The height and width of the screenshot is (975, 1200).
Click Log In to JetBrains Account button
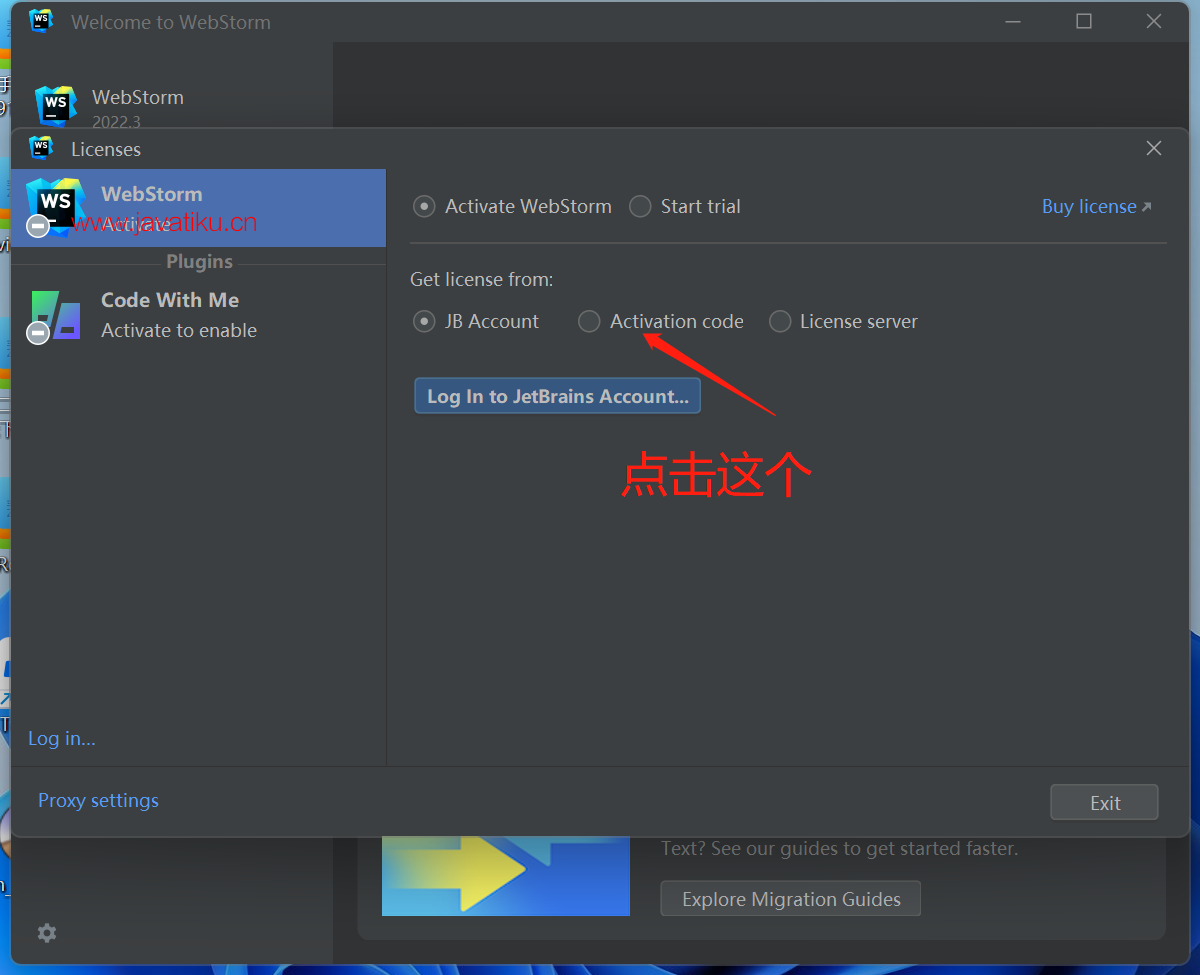[x=558, y=396]
